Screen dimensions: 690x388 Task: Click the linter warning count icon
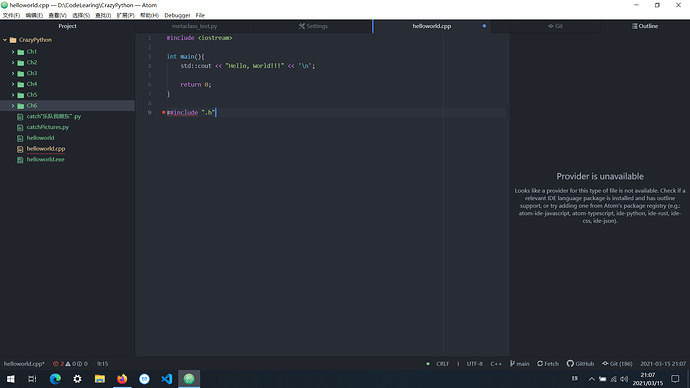[x=68, y=364]
